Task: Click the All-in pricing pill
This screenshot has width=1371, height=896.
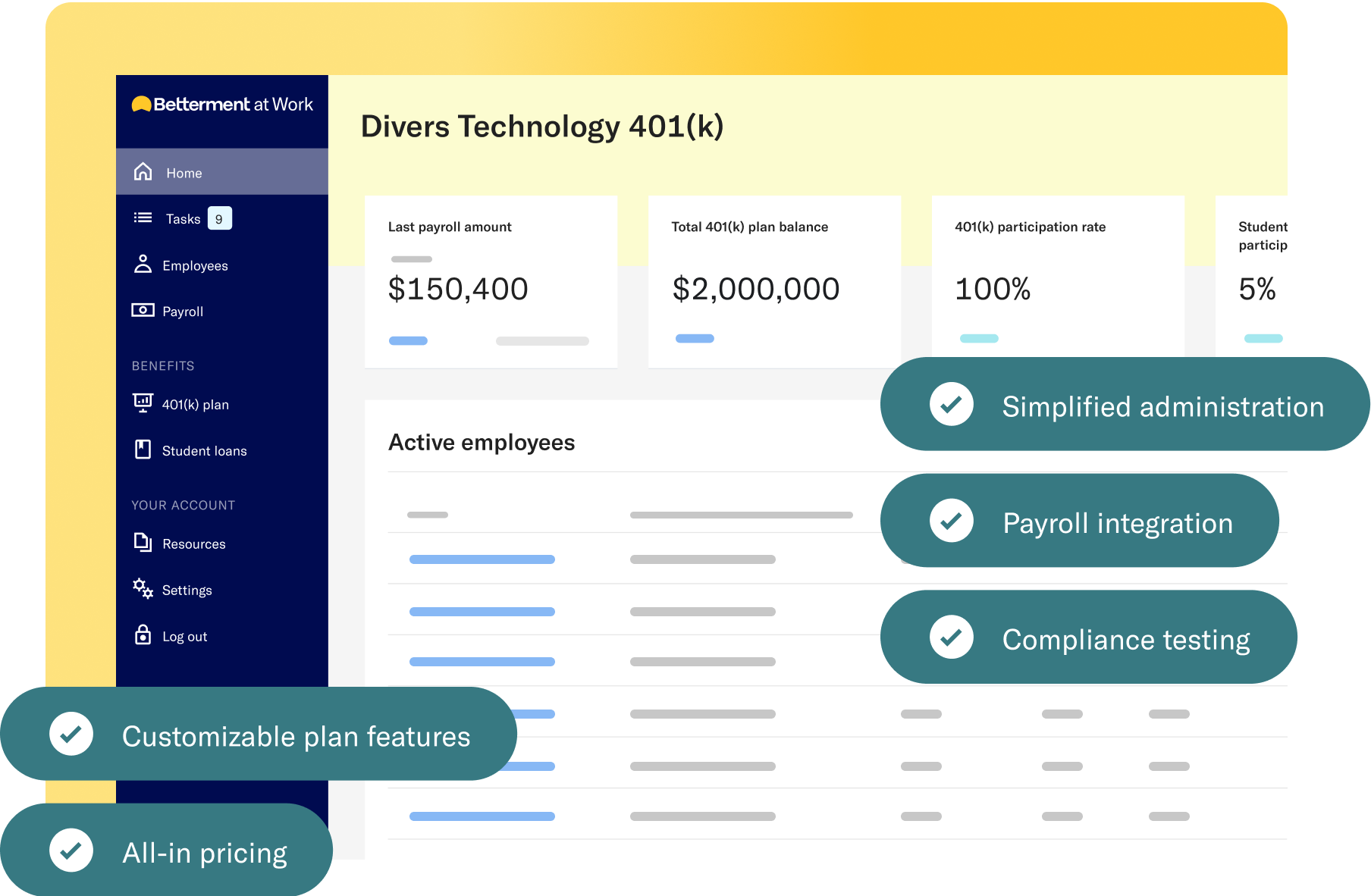Action: click(166, 850)
